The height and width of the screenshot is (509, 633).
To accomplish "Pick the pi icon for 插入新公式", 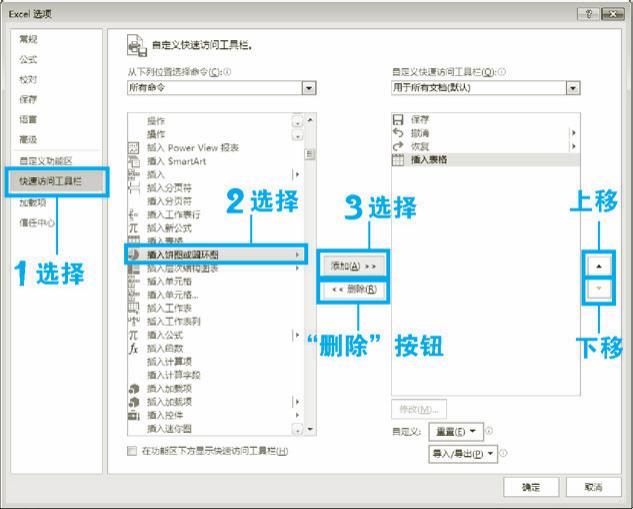I will (x=133, y=228).
